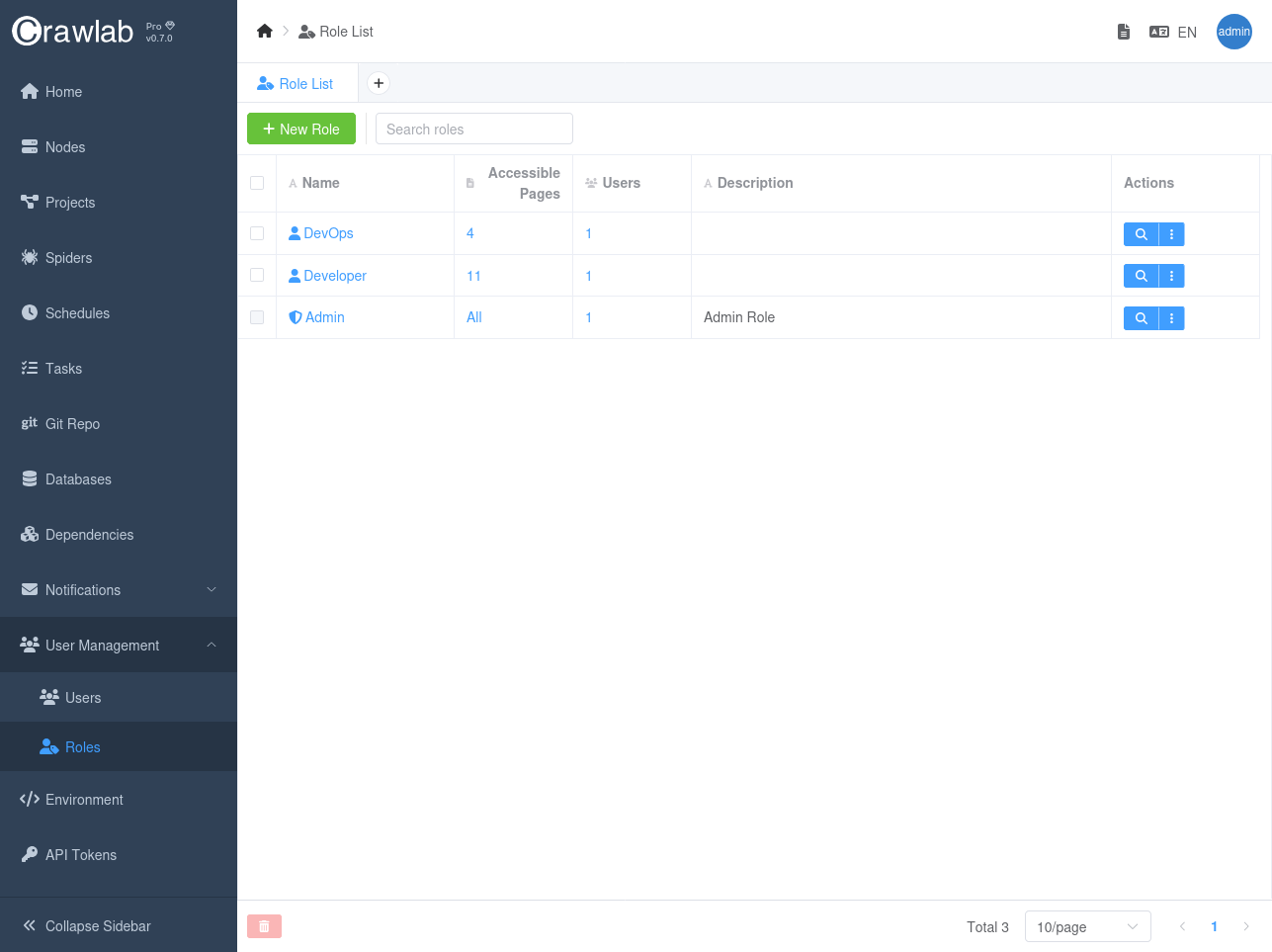
Task: Check the DevOps role checkbox
Action: 257,233
